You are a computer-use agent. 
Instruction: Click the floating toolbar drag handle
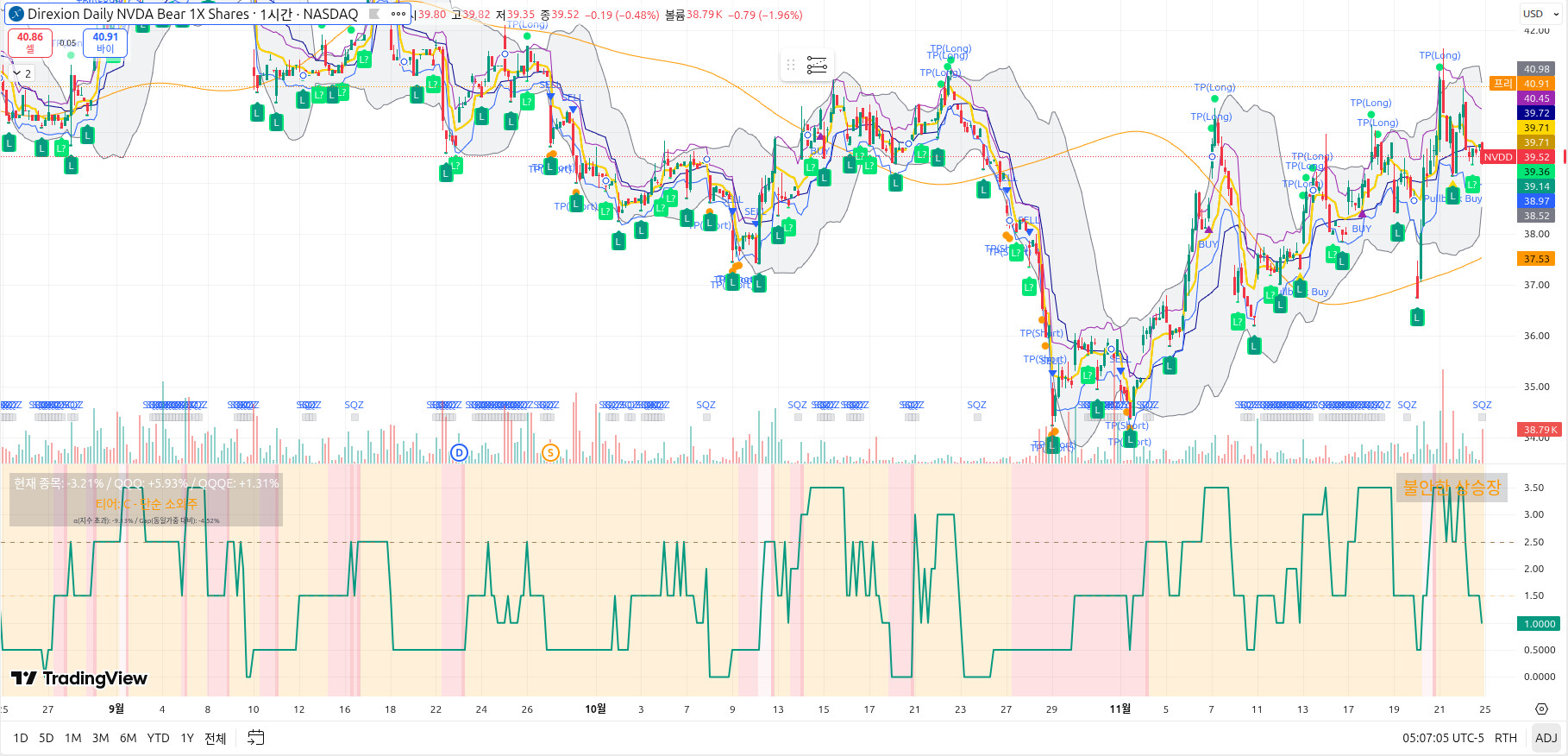click(x=791, y=65)
